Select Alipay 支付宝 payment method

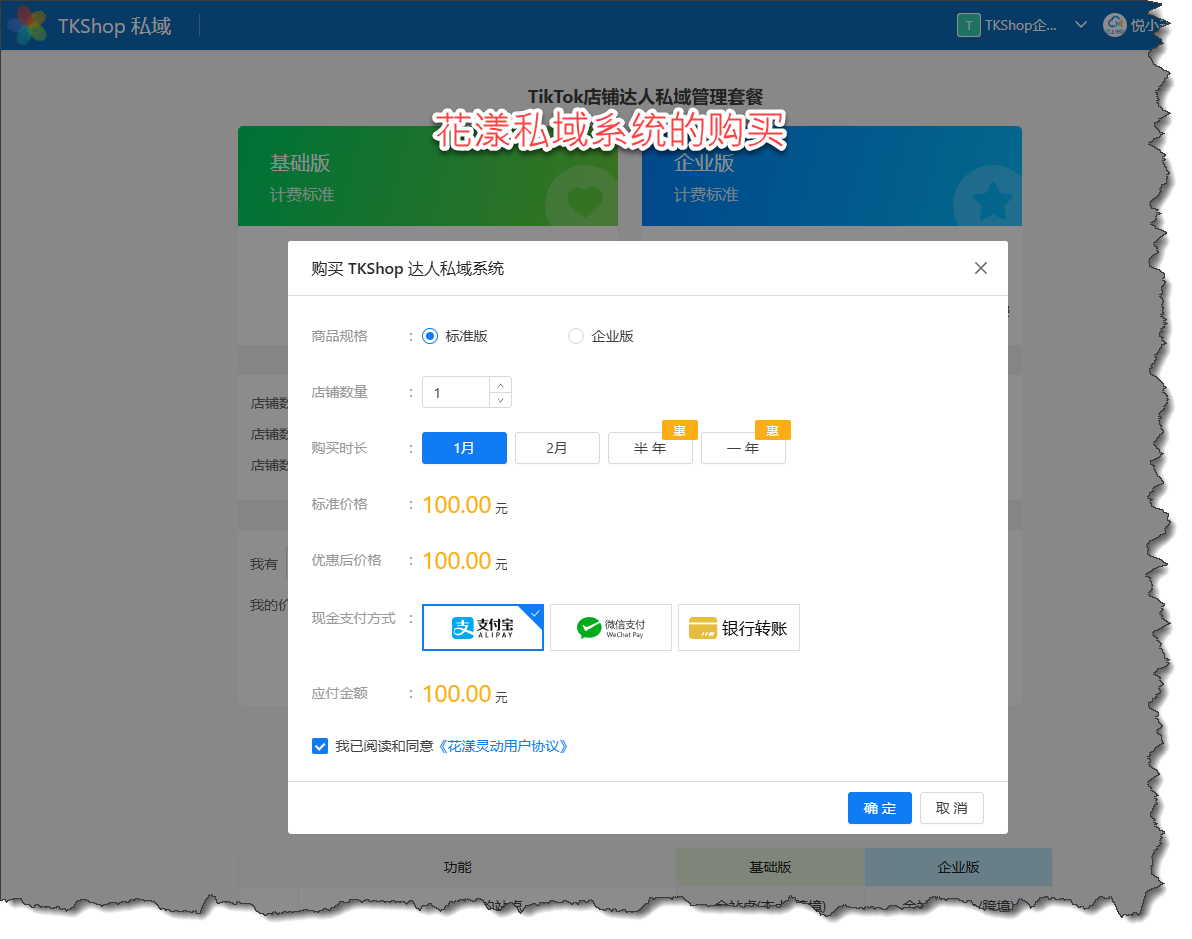(483, 627)
